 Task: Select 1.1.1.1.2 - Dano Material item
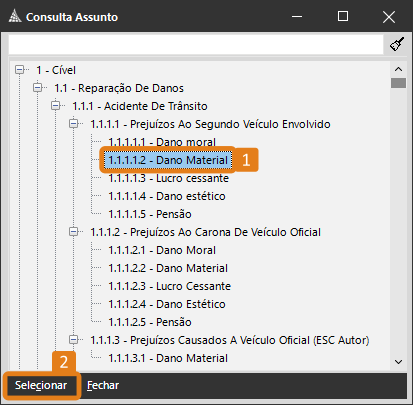(168, 160)
